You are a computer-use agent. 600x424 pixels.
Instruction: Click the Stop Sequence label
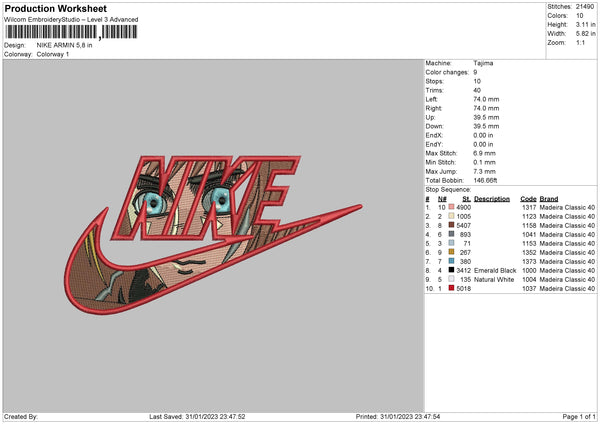point(448,190)
